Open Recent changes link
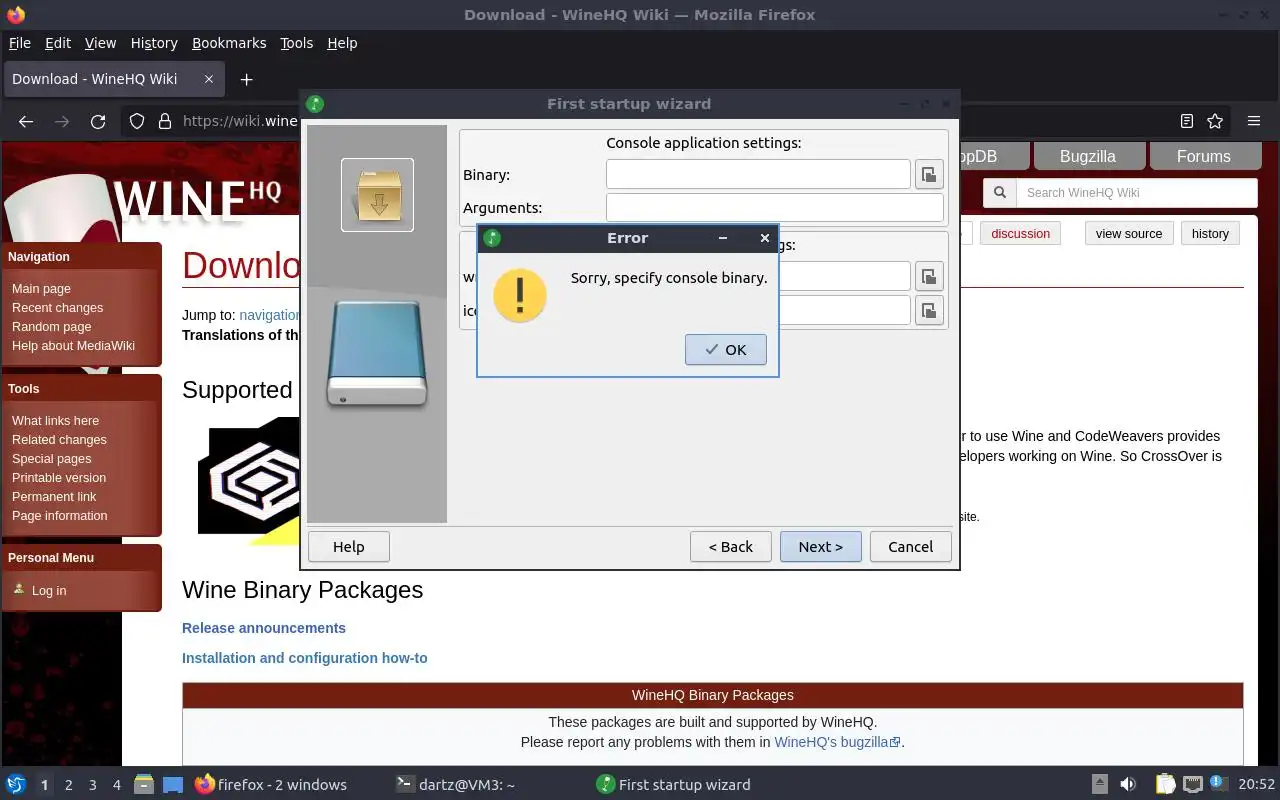1280x800 pixels. point(57,308)
